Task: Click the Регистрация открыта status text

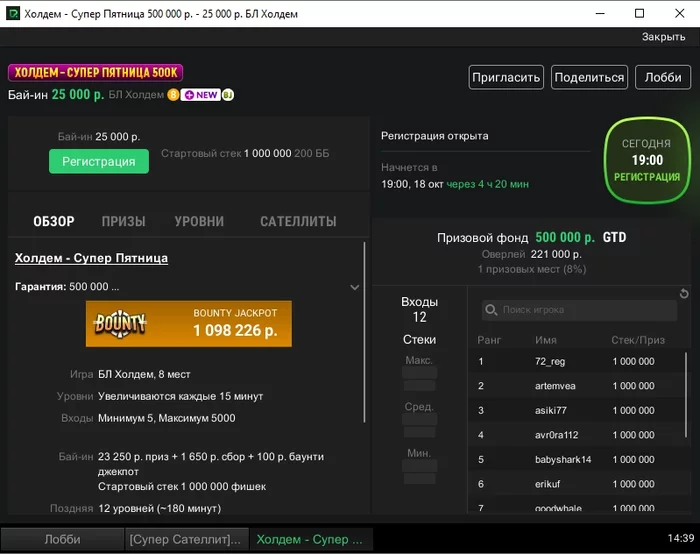Action: 434,136
